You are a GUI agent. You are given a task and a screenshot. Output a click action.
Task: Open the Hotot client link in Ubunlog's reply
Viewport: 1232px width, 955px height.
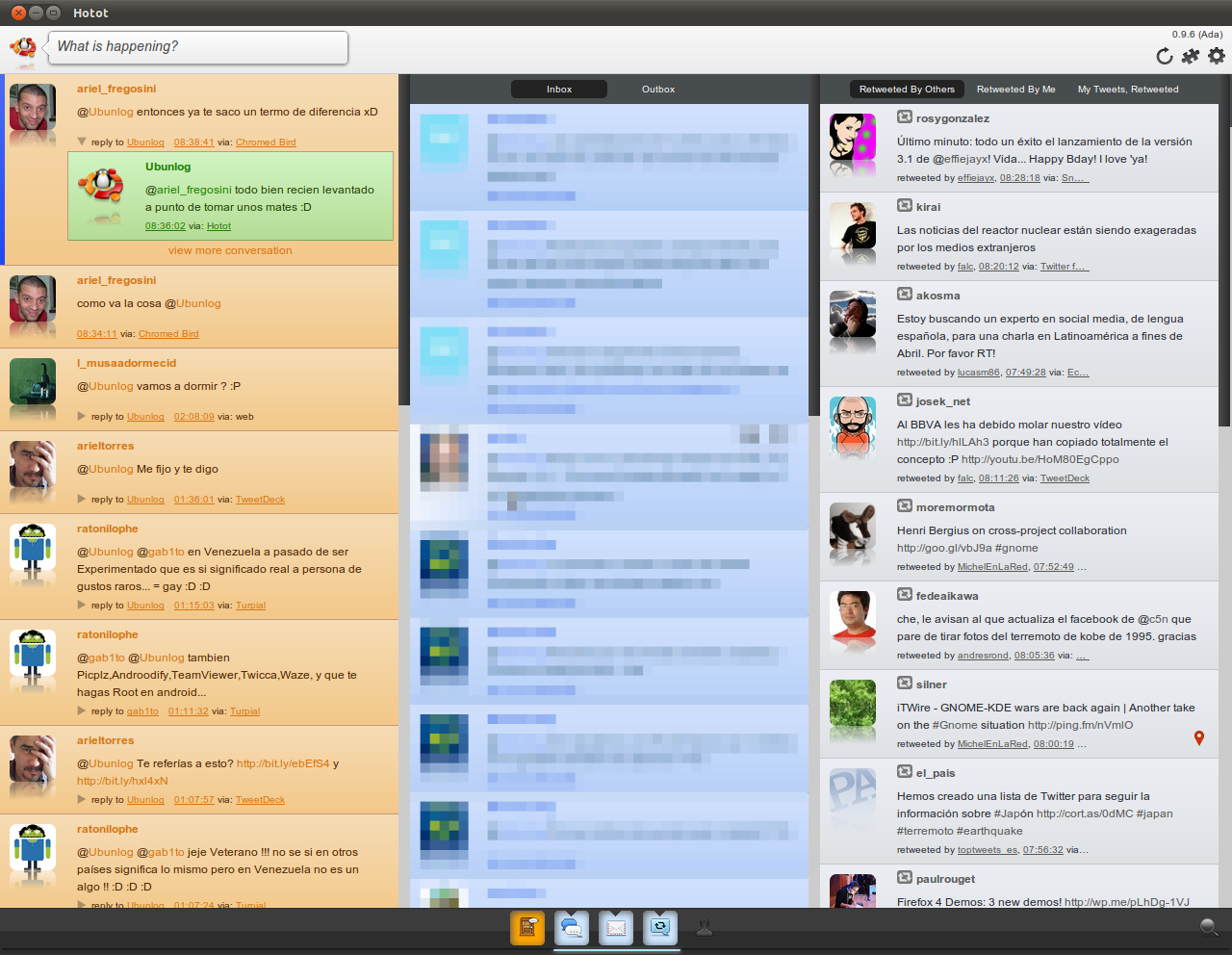218,226
